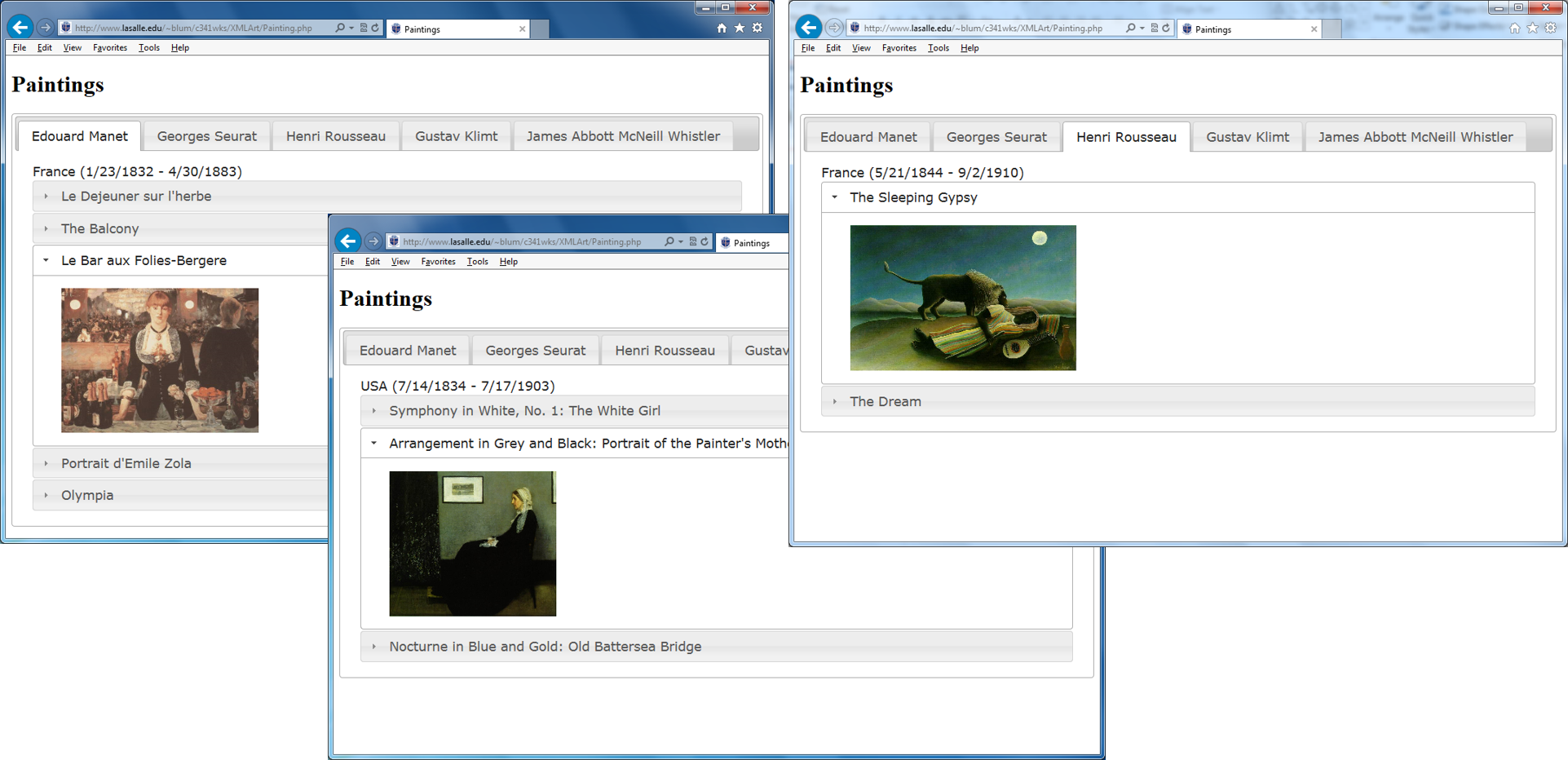This screenshot has width=1568, height=760.
Task: Click address bar URL in left window
Action: [x=194, y=28]
